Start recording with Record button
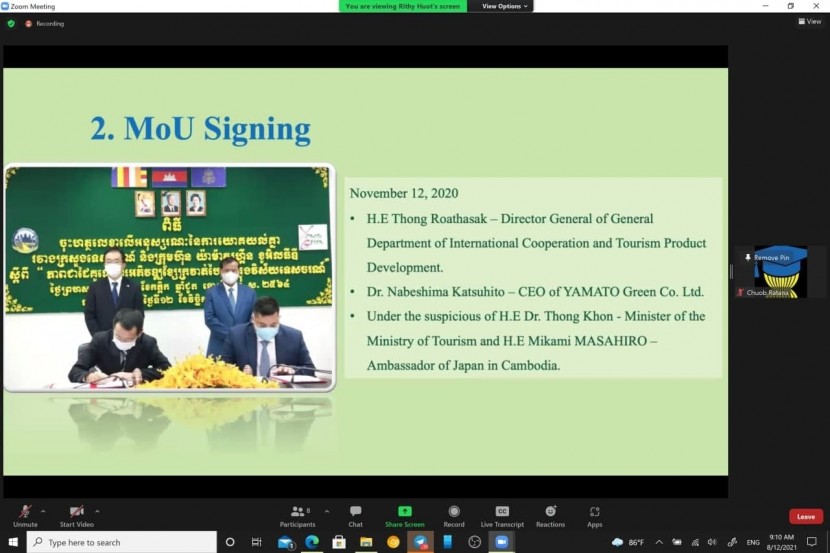This screenshot has width=830, height=553. coord(454,515)
